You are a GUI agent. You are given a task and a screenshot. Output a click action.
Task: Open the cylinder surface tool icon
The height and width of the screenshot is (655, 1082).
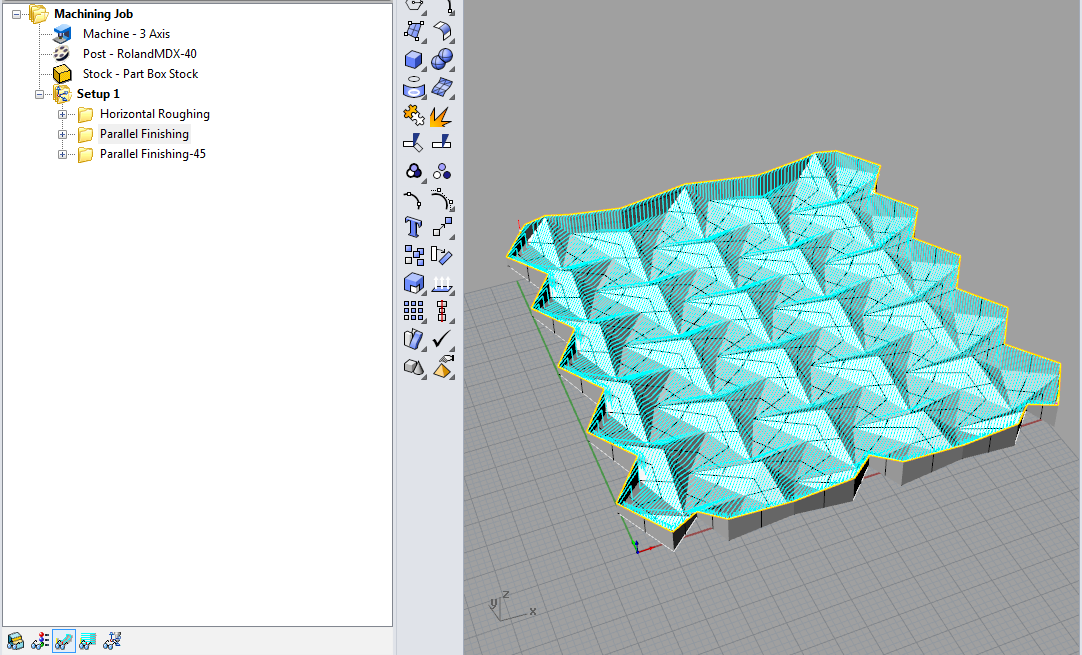point(413,88)
